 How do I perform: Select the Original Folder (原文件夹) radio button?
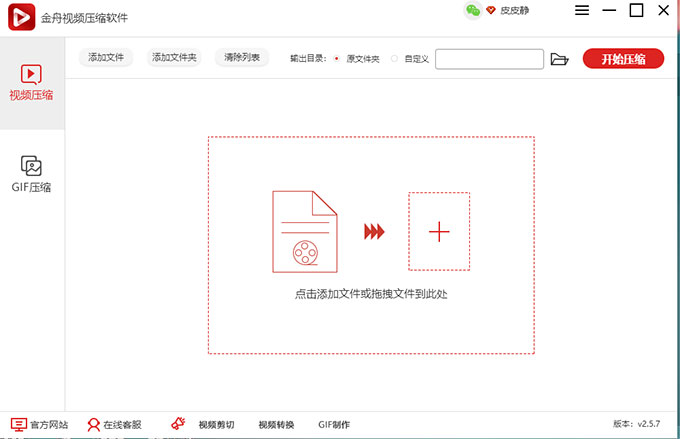pos(337,59)
